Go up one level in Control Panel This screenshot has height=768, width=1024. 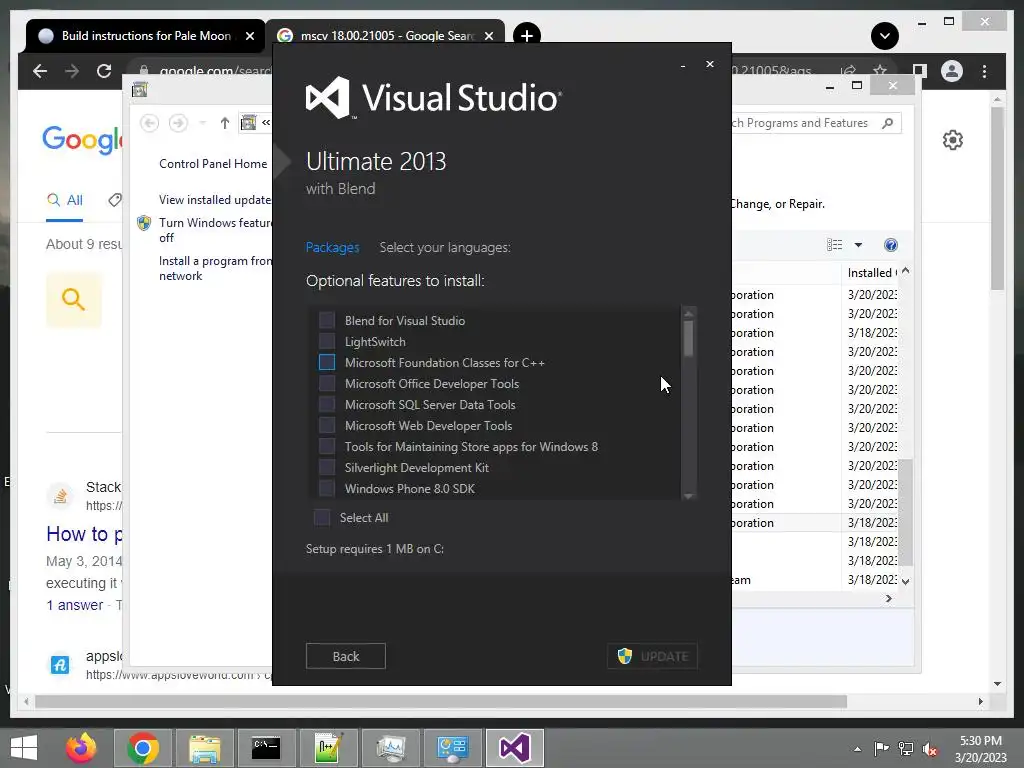point(225,123)
